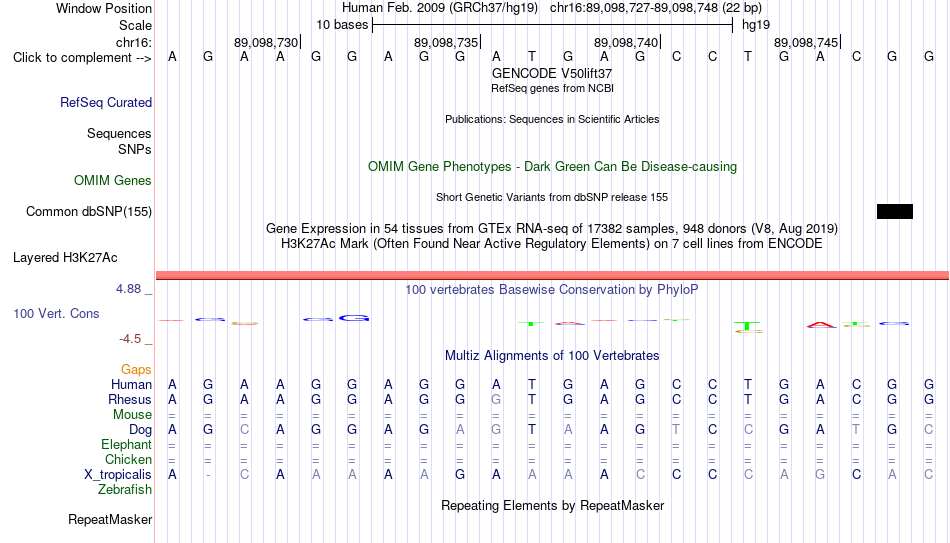Select the Zebrafish species row label

(x=125, y=490)
